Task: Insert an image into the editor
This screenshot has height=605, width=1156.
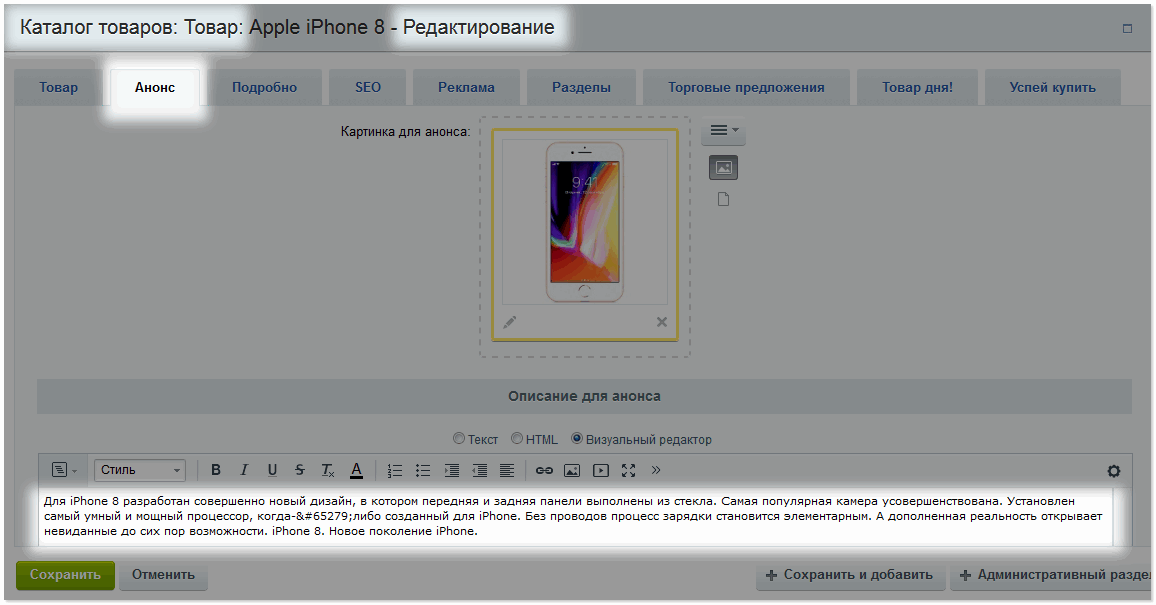Action: 572,470
